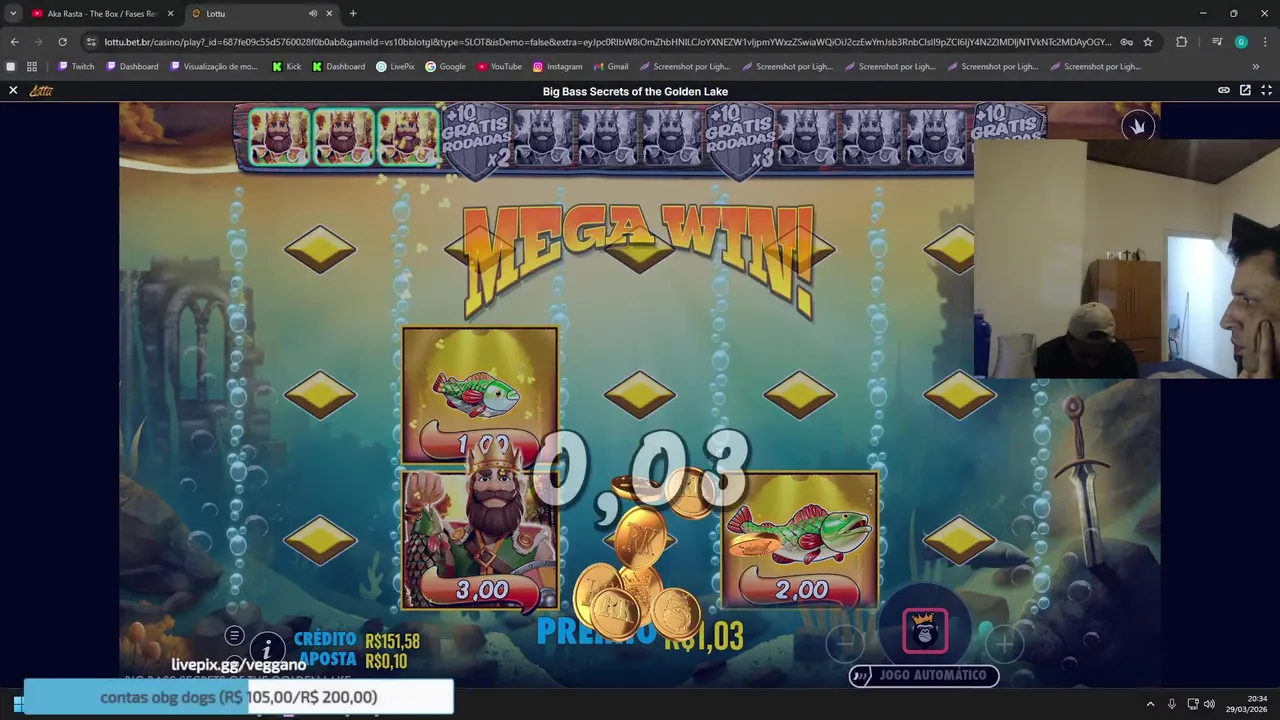
Task: Open the game hamburger menu icon
Action: point(234,635)
